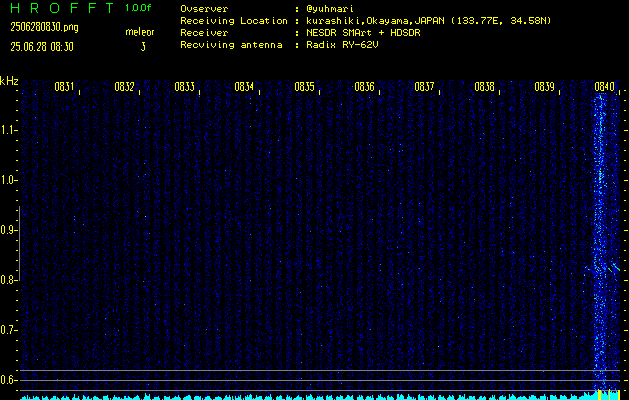Screen dimensions: 629x400
Task: Click the 0838 time marker
Action: [485, 87]
